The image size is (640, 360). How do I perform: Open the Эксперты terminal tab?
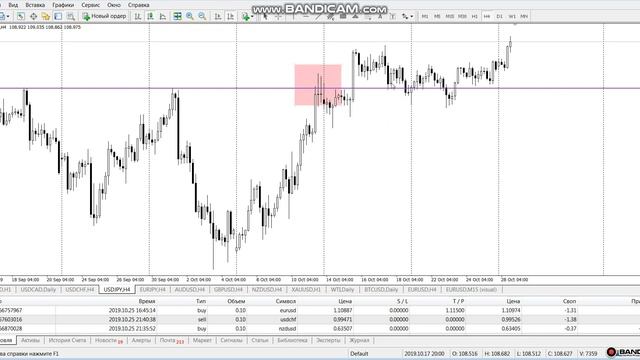point(328,340)
